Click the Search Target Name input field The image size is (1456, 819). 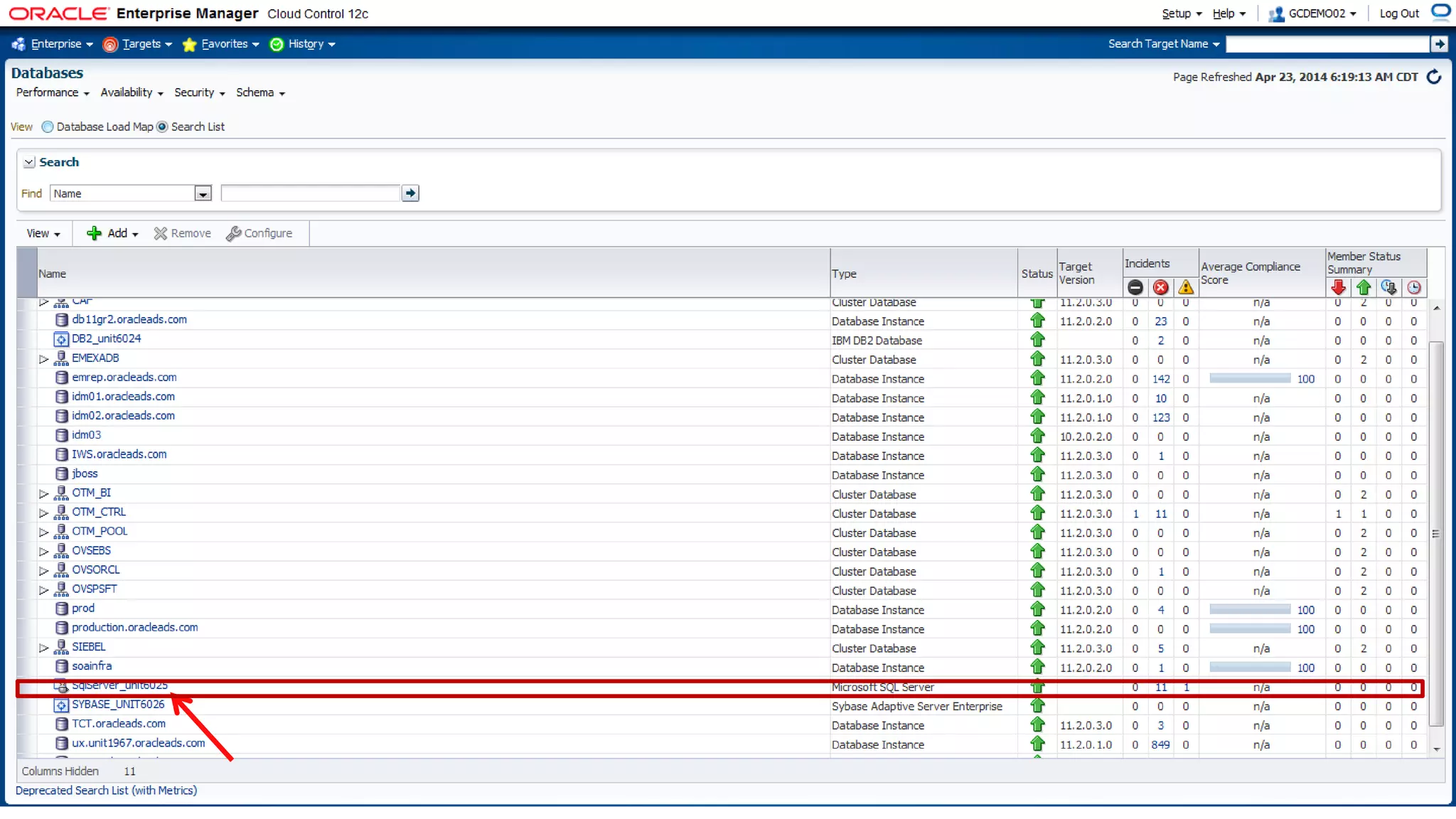coord(1328,44)
